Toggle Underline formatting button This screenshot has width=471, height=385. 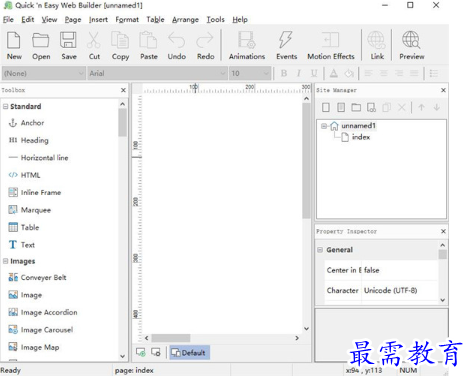point(314,73)
